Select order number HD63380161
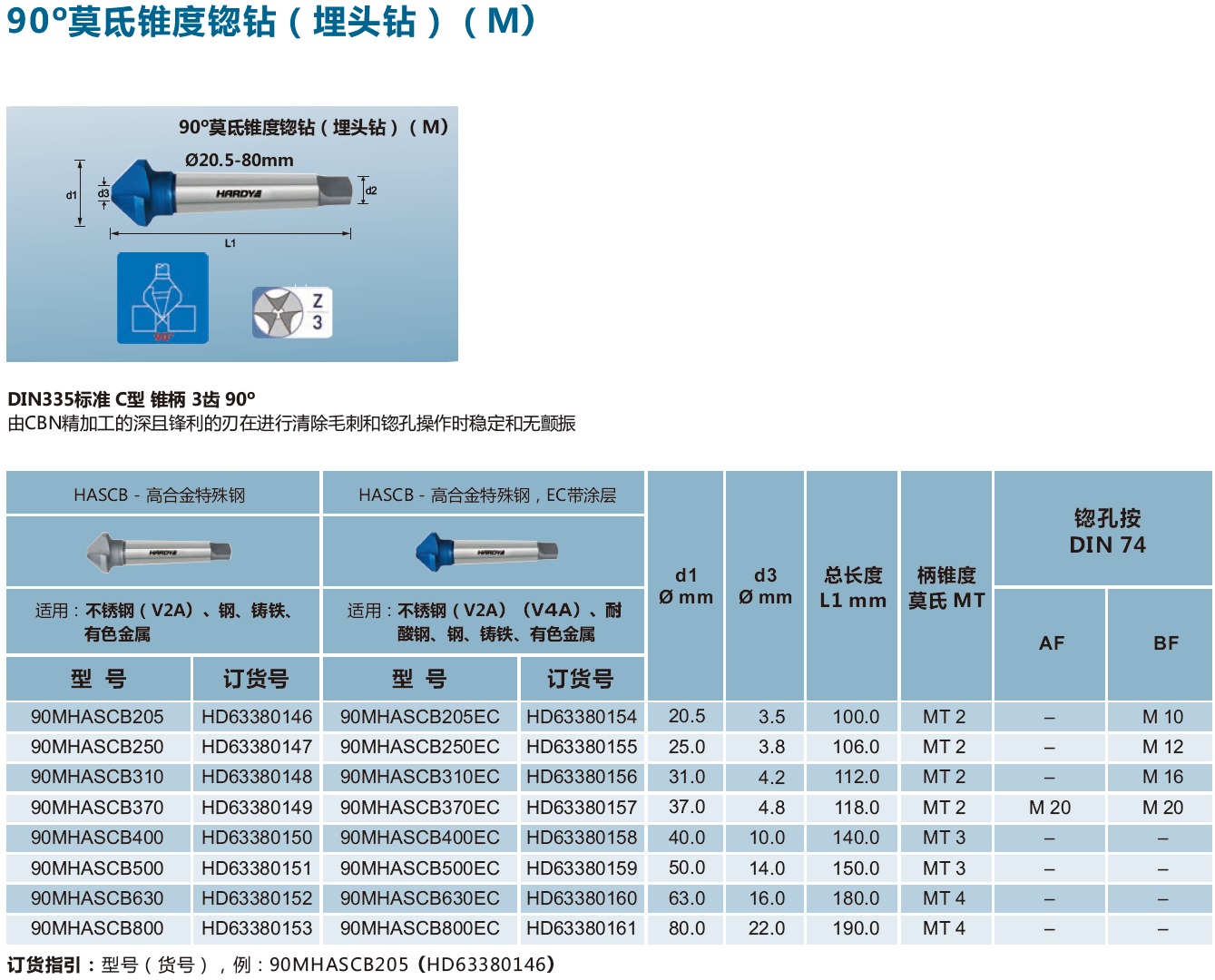Viewport: 1215px width, 980px height. (582, 928)
